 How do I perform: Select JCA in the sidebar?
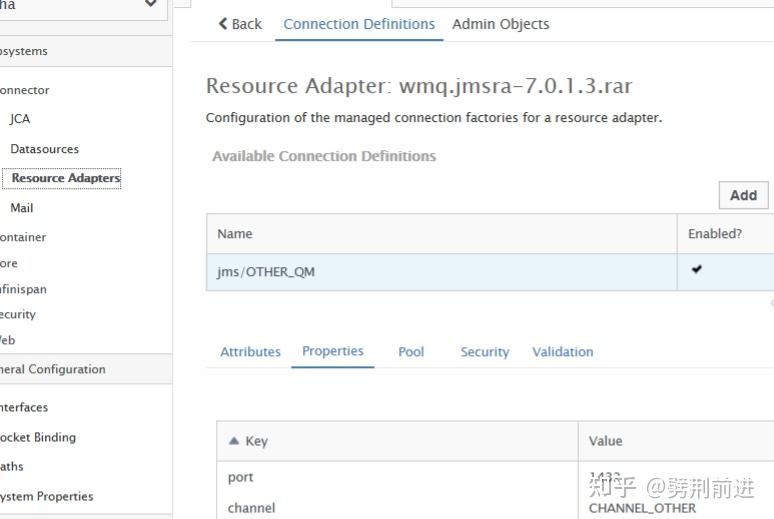click(20, 119)
